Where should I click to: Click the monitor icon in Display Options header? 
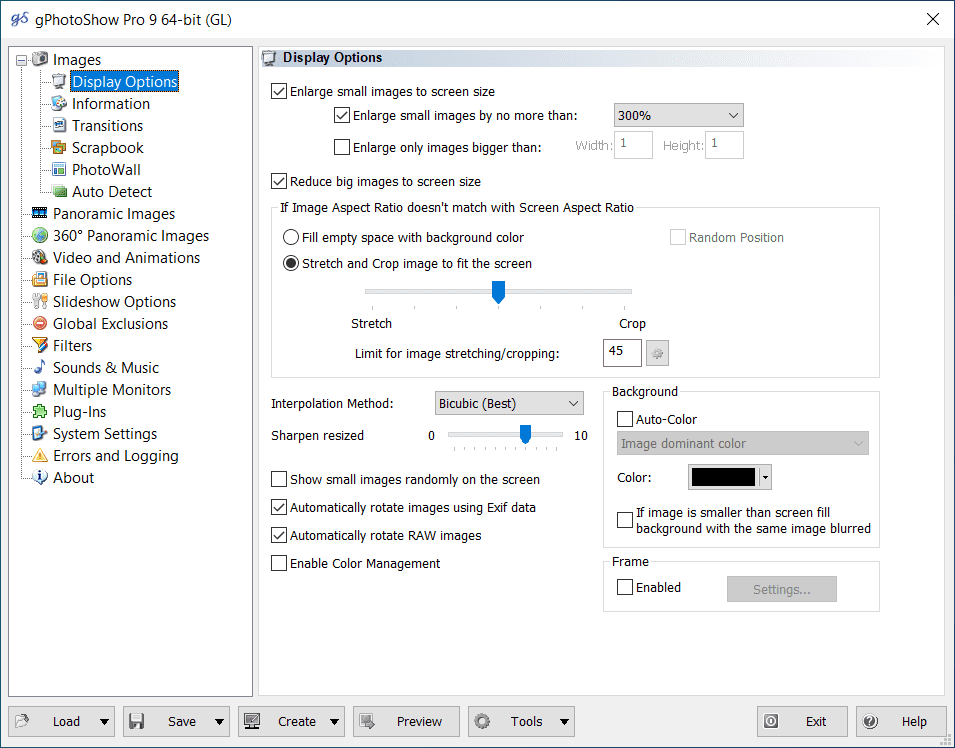pyautogui.click(x=269, y=58)
